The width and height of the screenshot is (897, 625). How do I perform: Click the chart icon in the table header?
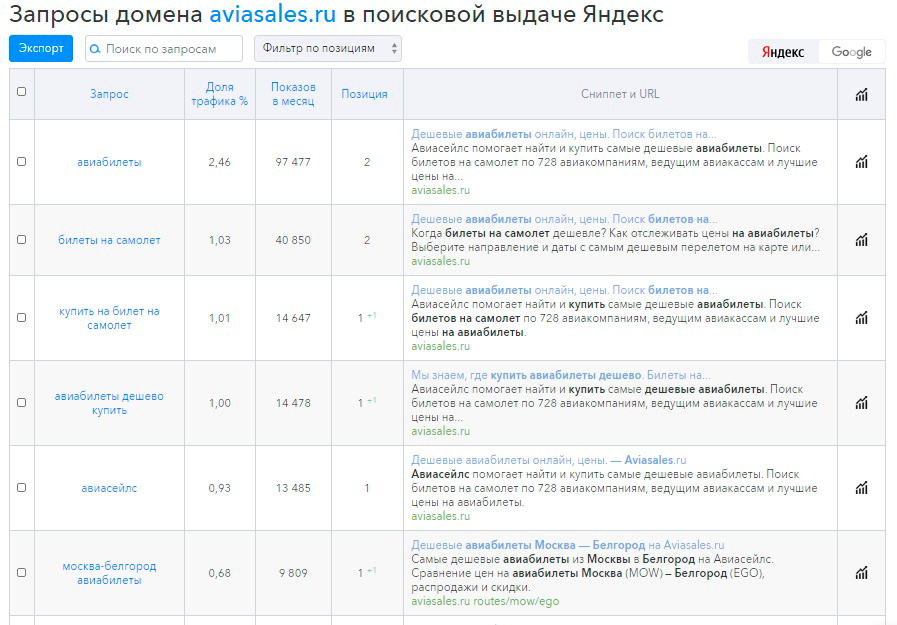click(x=862, y=94)
